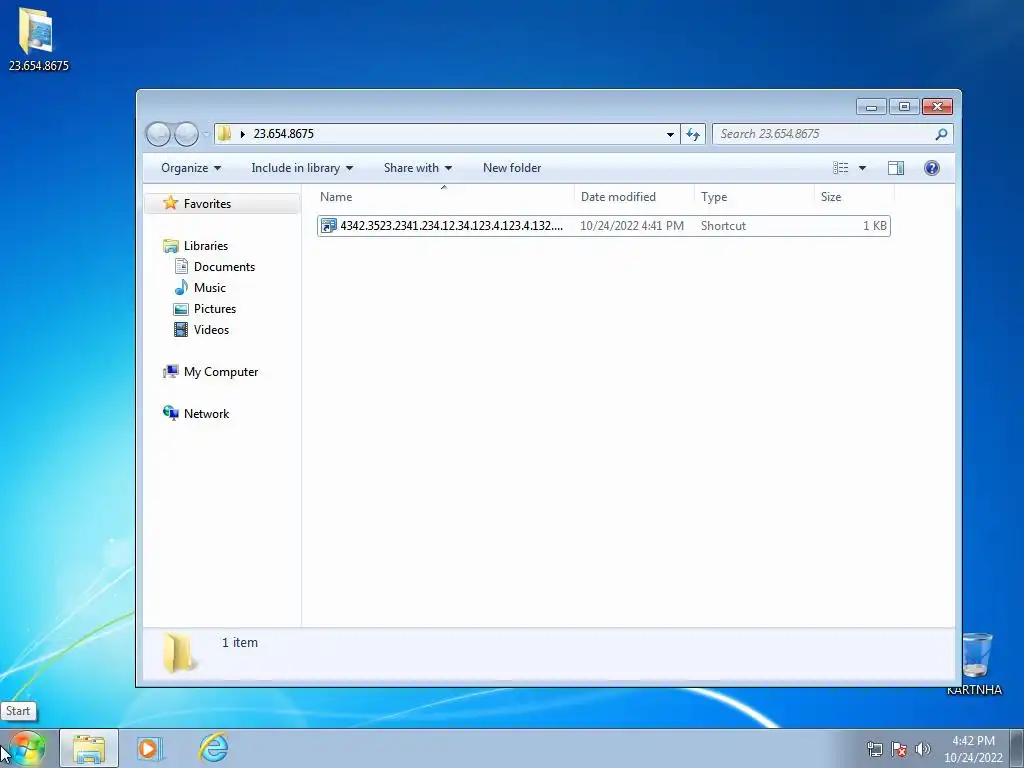Change your view using the view icon
This screenshot has height=768, width=1024.
[x=840, y=168]
